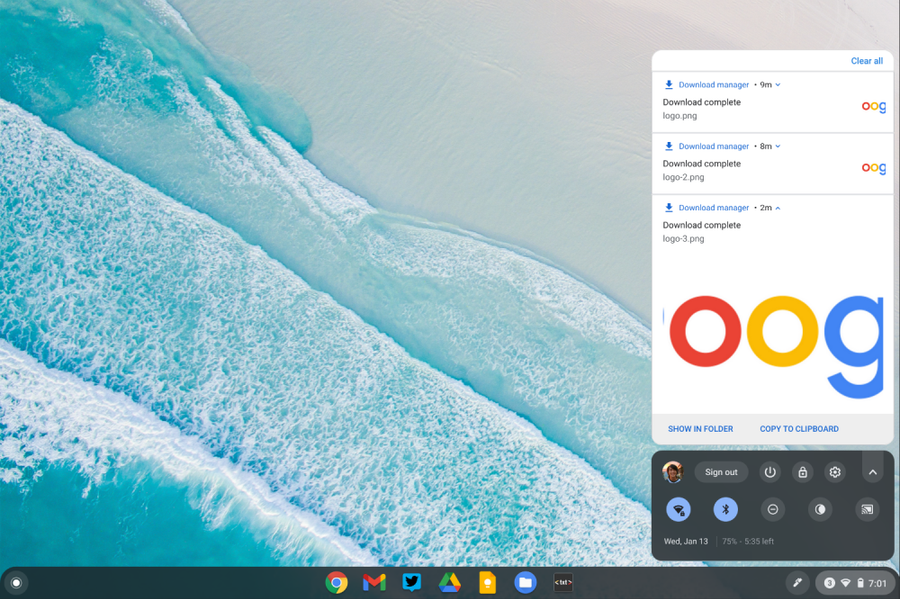
Task: Click the logo-3.png file name text
Action: [683, 238]
